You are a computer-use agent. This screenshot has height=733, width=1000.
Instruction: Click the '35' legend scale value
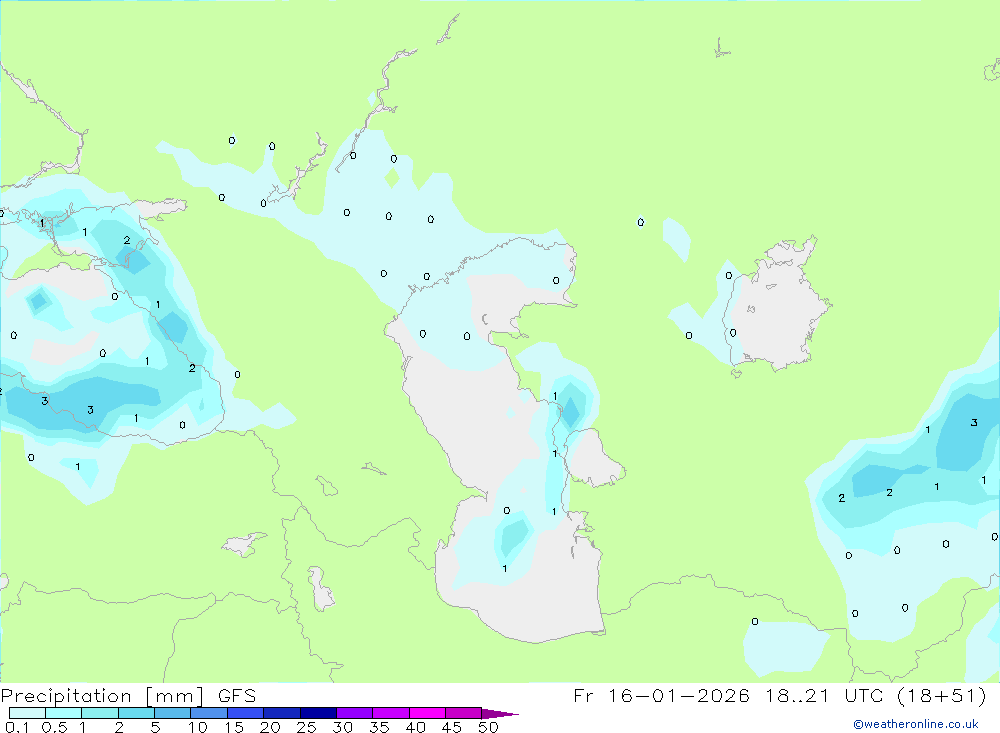pos(379,727)
